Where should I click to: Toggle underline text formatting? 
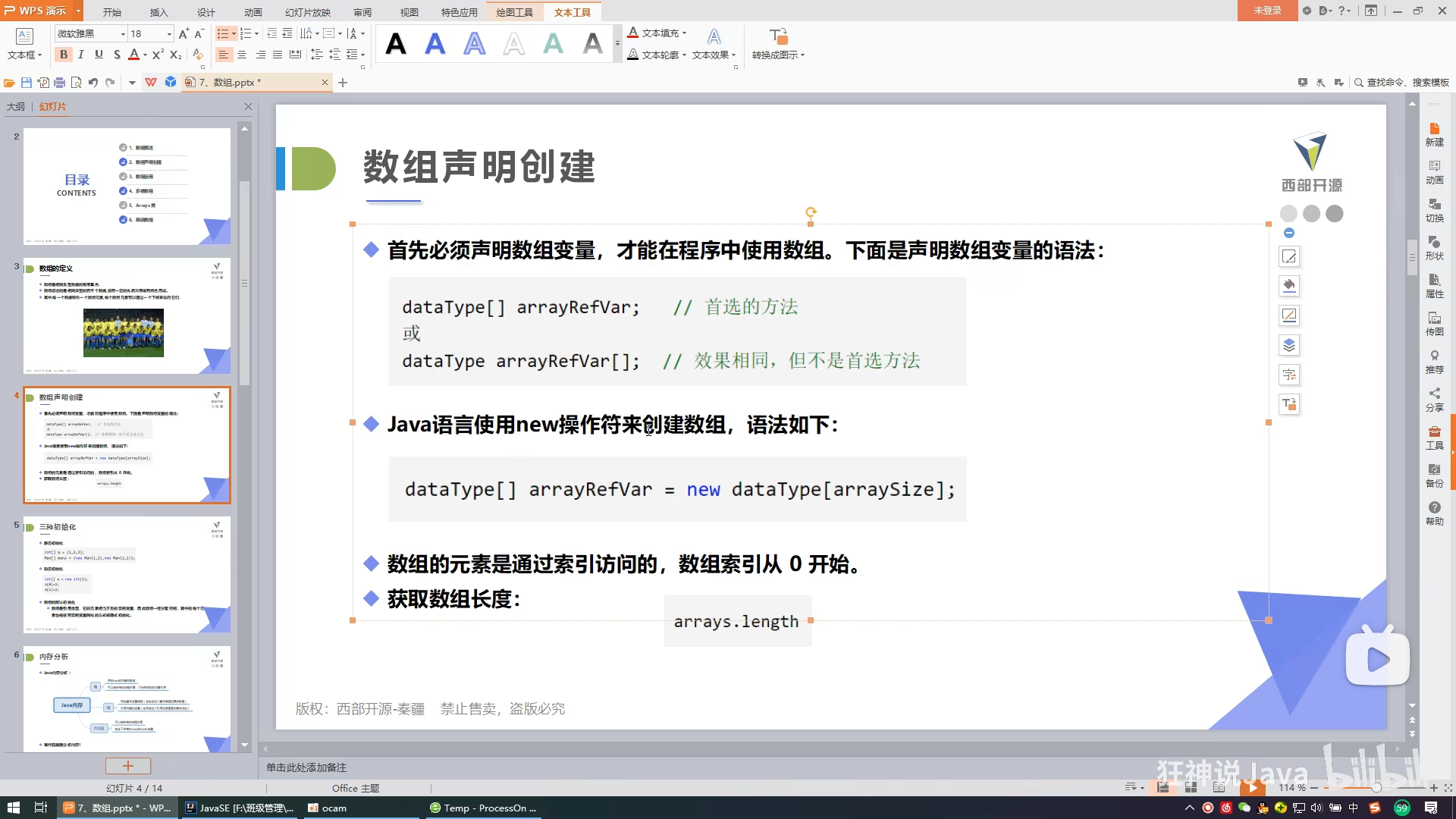pyautogui.click(x=99, y=55)
